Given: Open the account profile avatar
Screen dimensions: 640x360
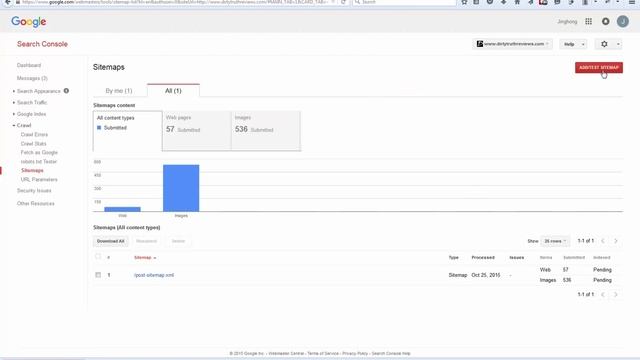Looking at the screenshot, I should point(622,22).
